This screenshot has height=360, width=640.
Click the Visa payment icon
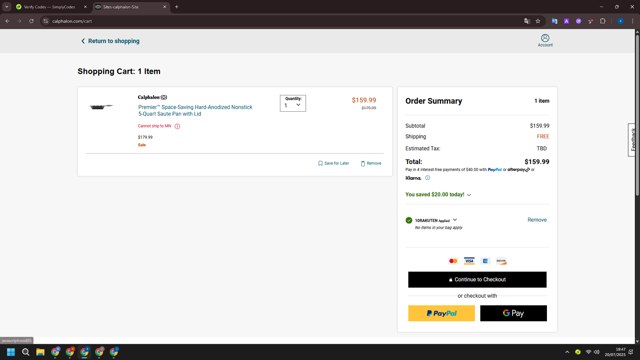point(469,261)
